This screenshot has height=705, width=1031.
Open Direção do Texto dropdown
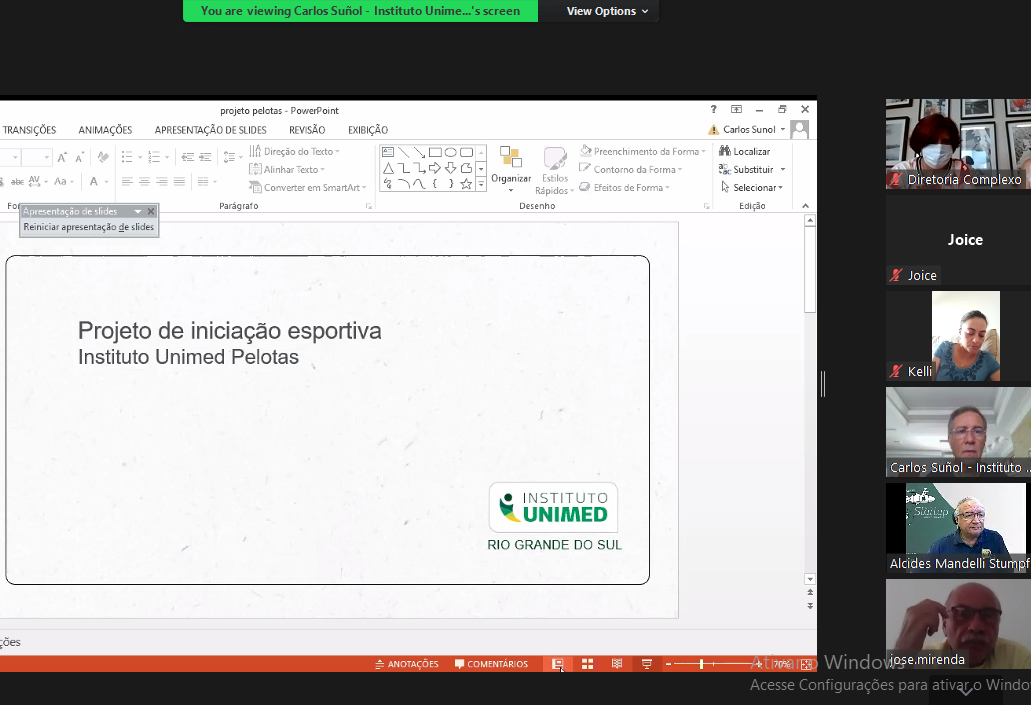coord(295,151)
